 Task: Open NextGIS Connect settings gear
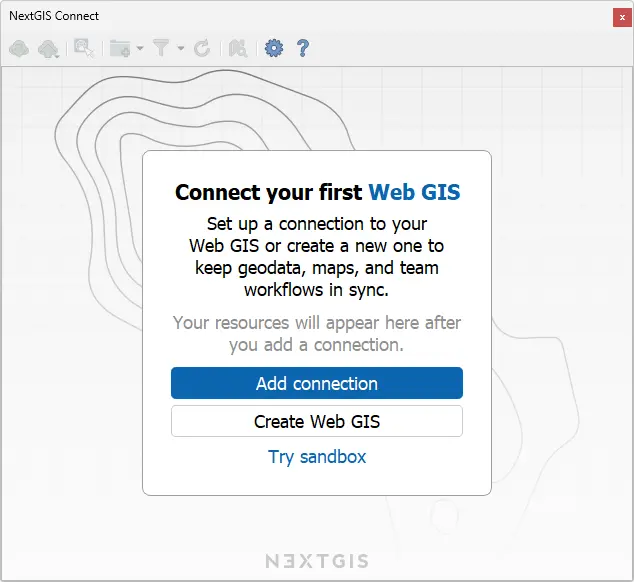pos(274,48)
